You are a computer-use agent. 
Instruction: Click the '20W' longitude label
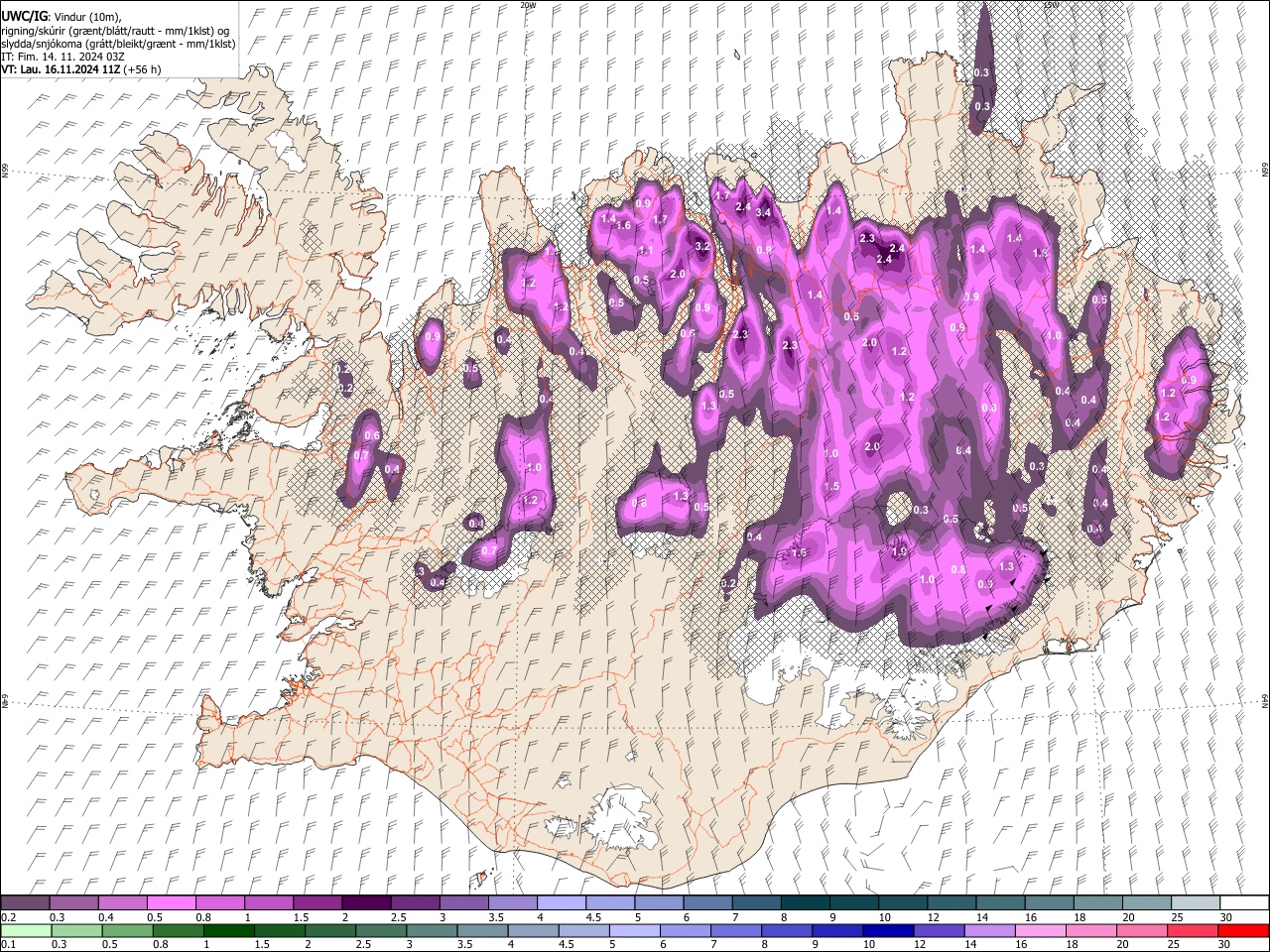(x=528, y=5)
